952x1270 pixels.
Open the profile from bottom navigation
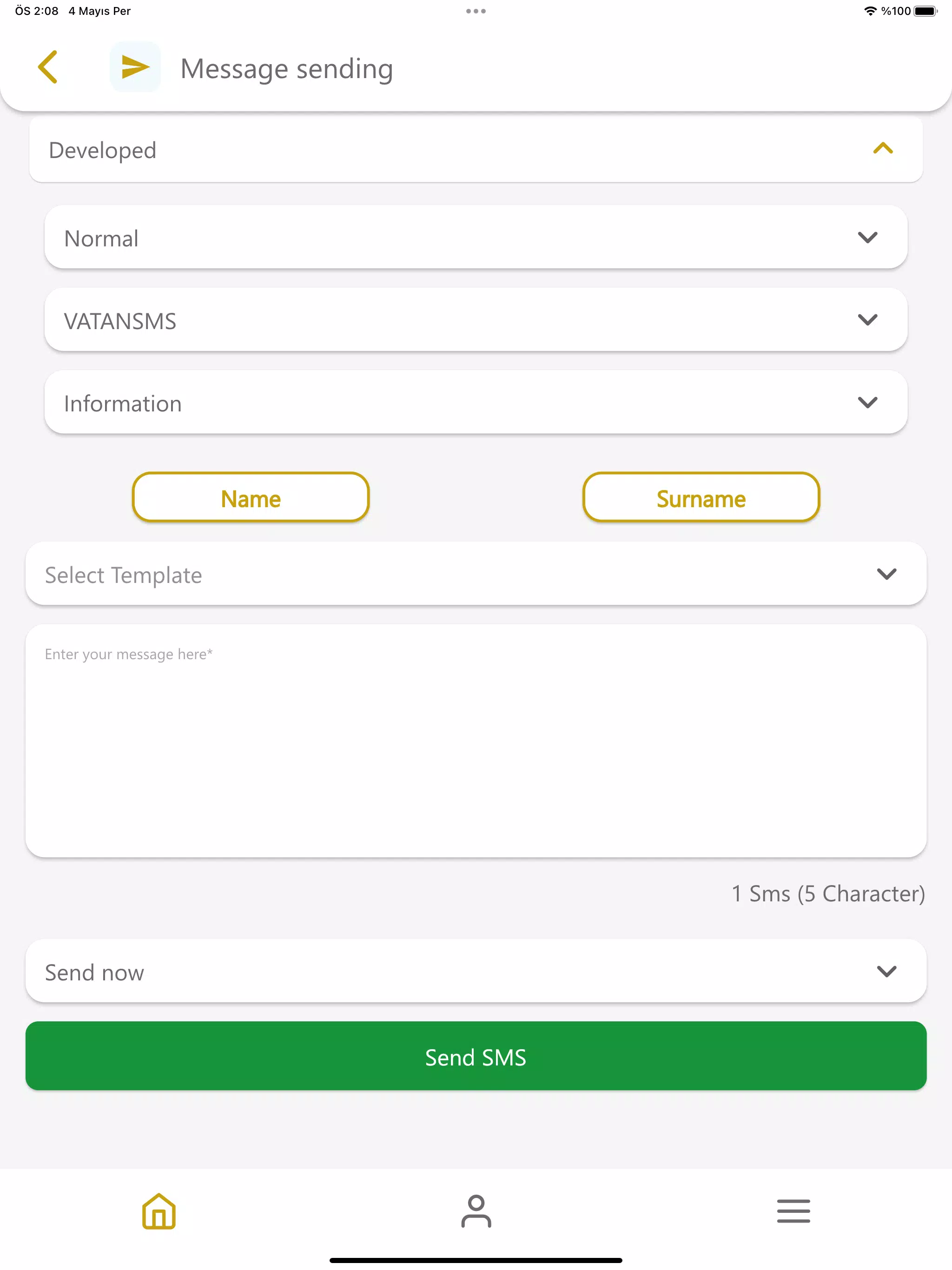476,1211
